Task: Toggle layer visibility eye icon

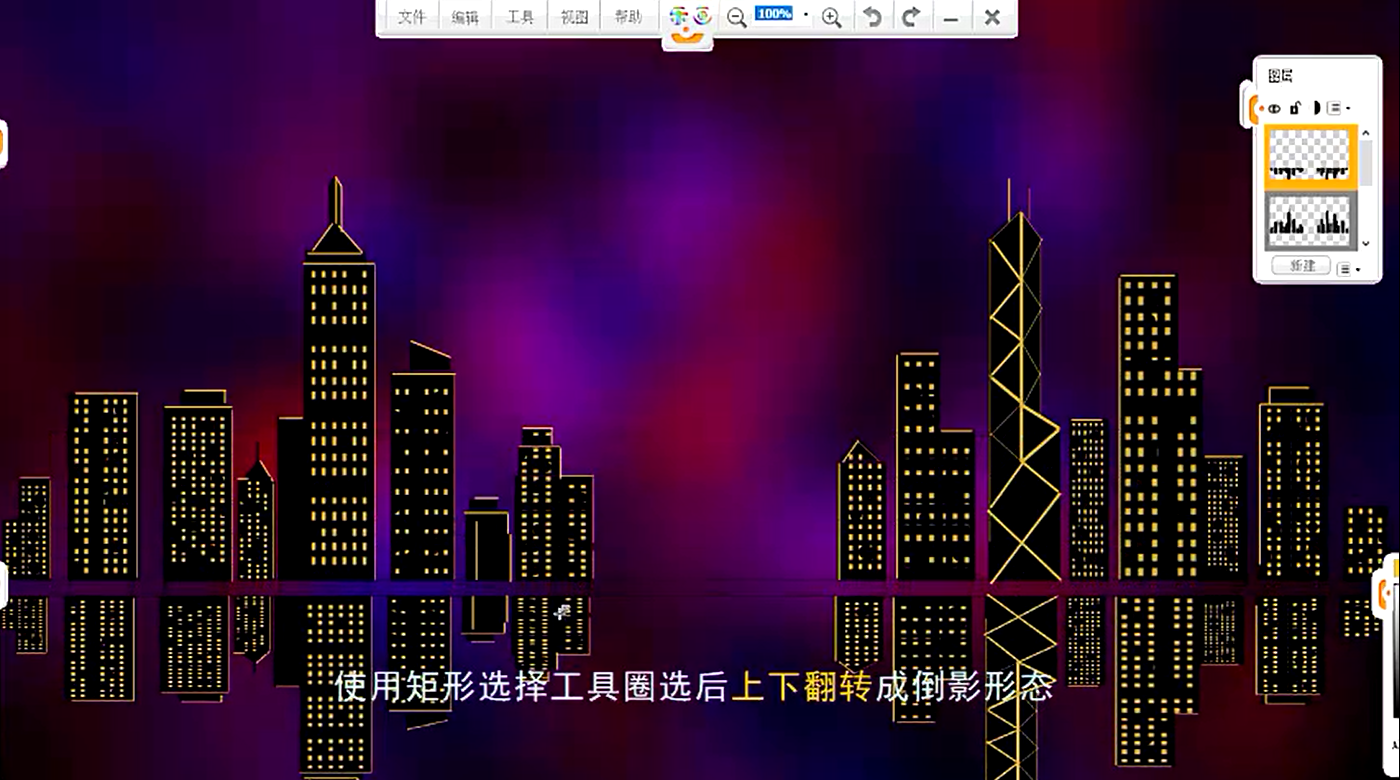Action: click(1275, 108)
